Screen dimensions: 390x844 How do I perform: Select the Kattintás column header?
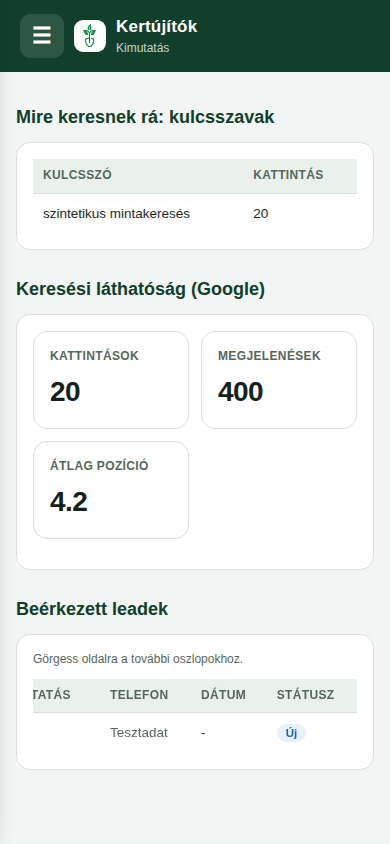pyautogui.click(x=288, y=175)
